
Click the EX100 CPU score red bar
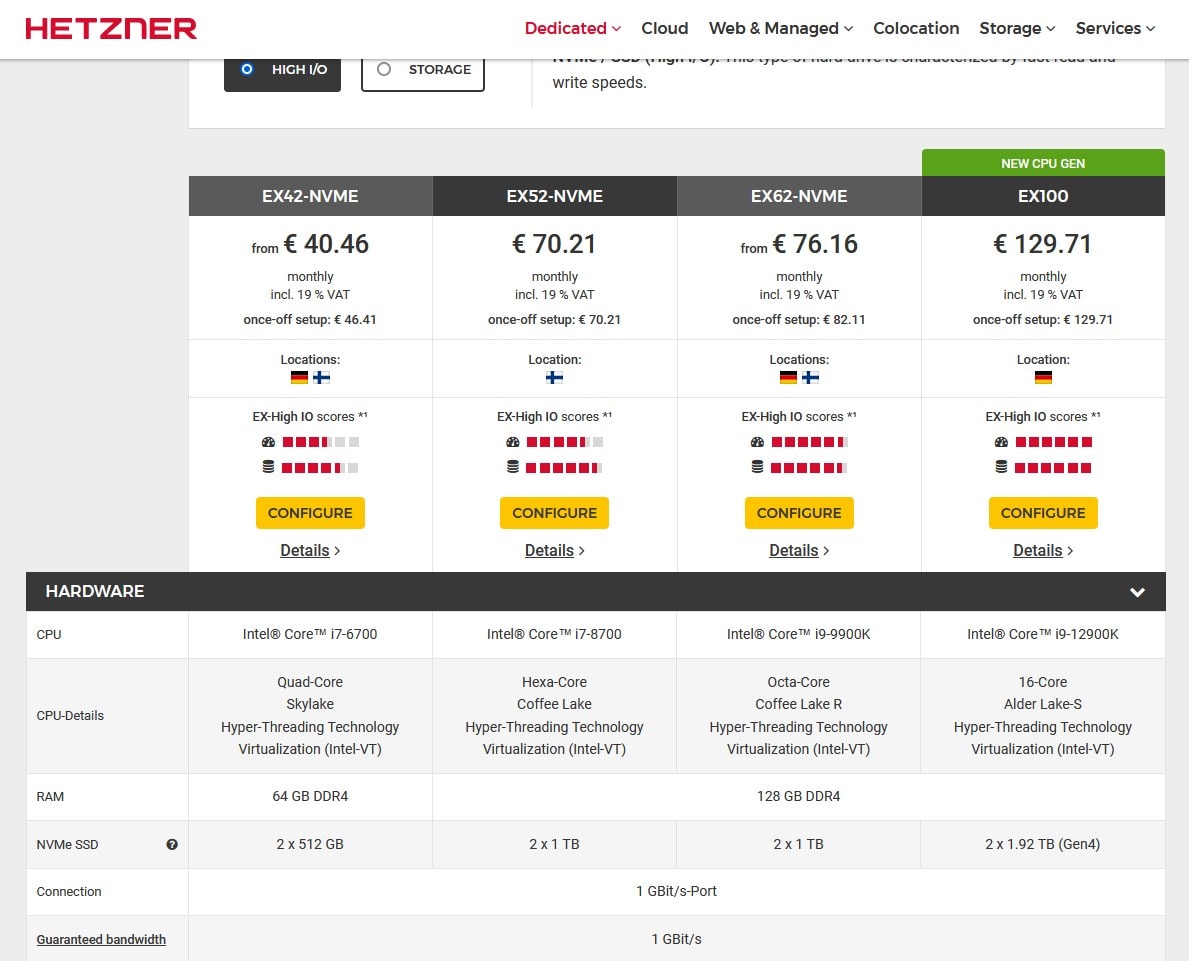(x=1054, y=442)
